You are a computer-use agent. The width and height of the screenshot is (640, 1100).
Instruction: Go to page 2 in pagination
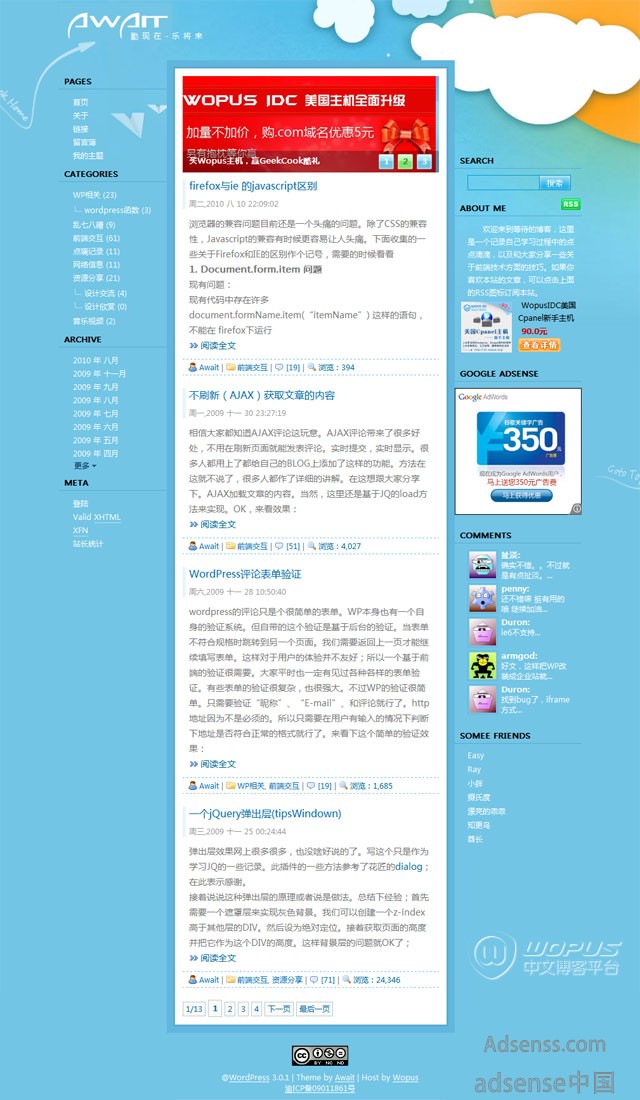coord(229,1009)
